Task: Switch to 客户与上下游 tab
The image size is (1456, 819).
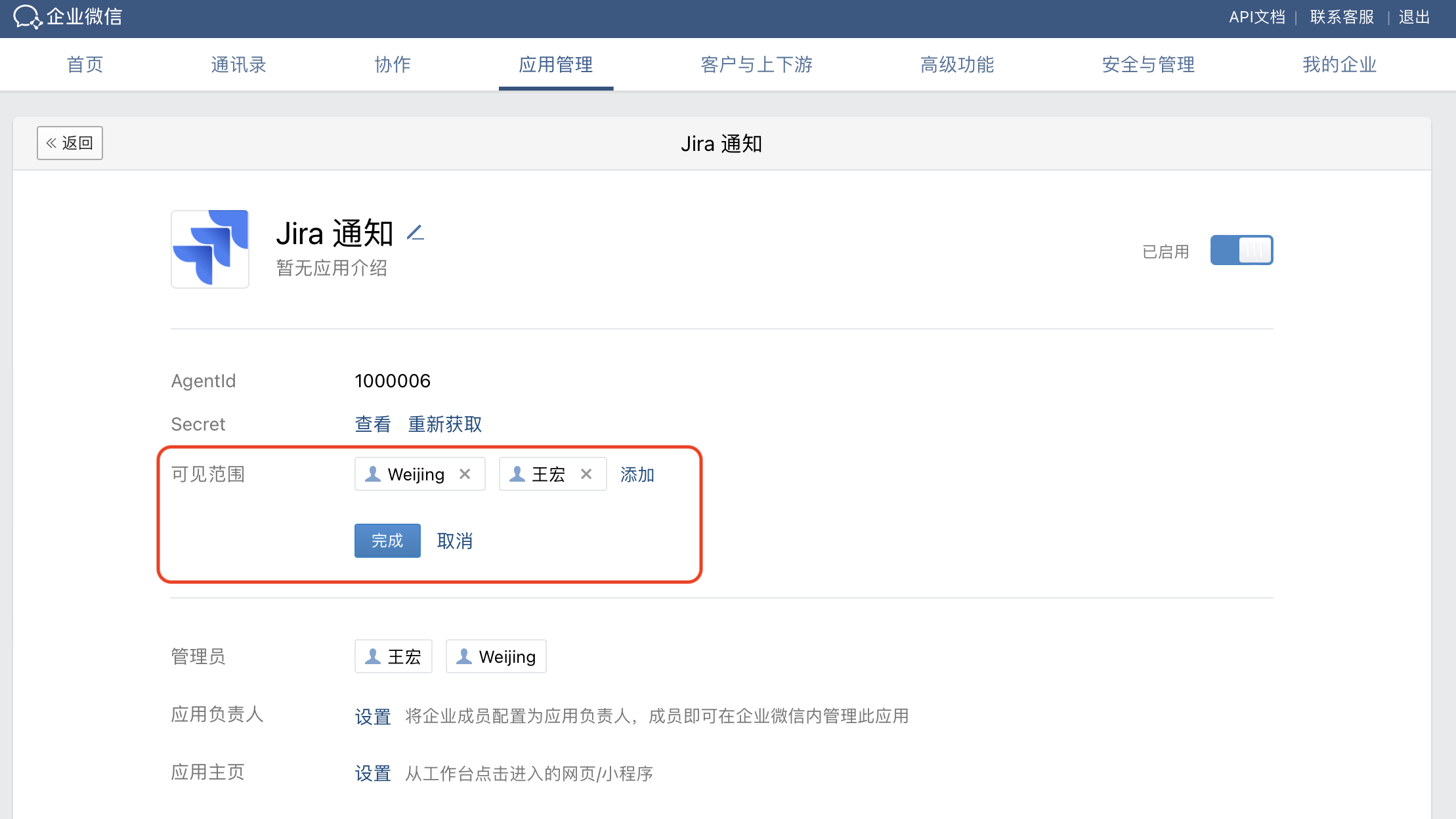Action: pos(756,64)
